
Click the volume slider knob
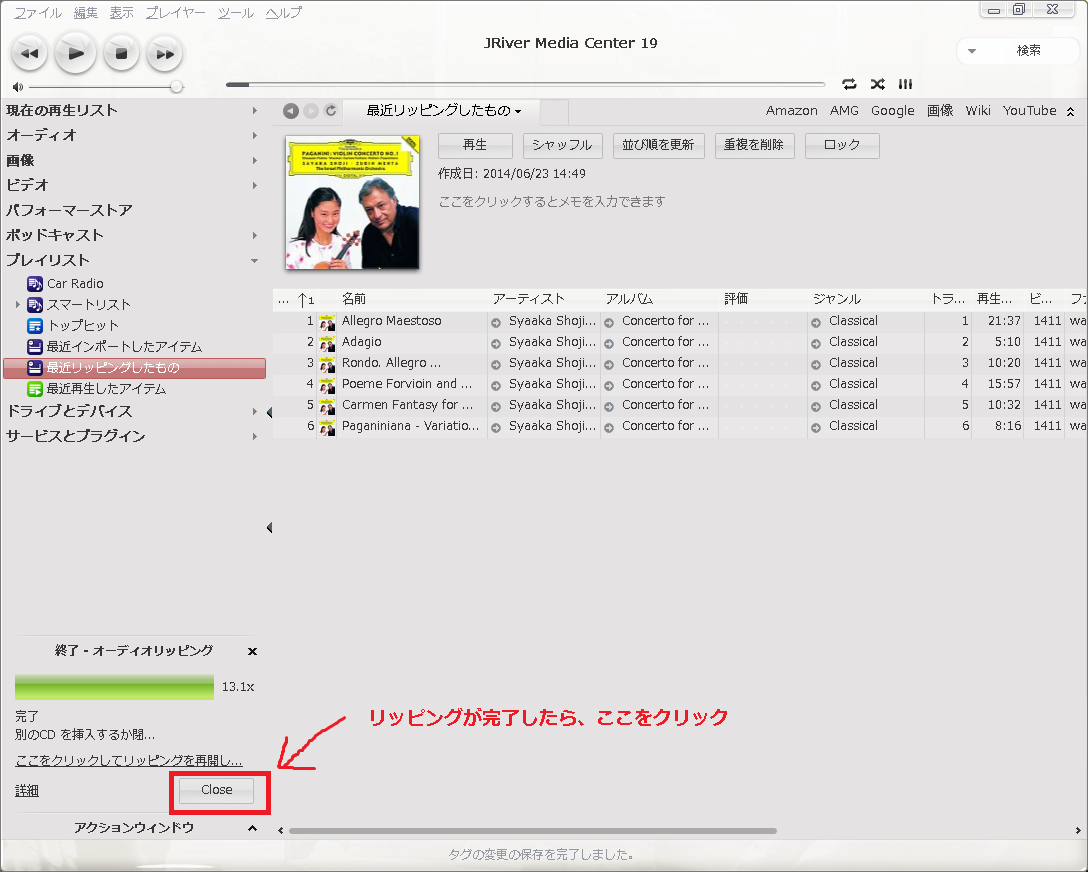pyautogui.click(x=177, y=87)
